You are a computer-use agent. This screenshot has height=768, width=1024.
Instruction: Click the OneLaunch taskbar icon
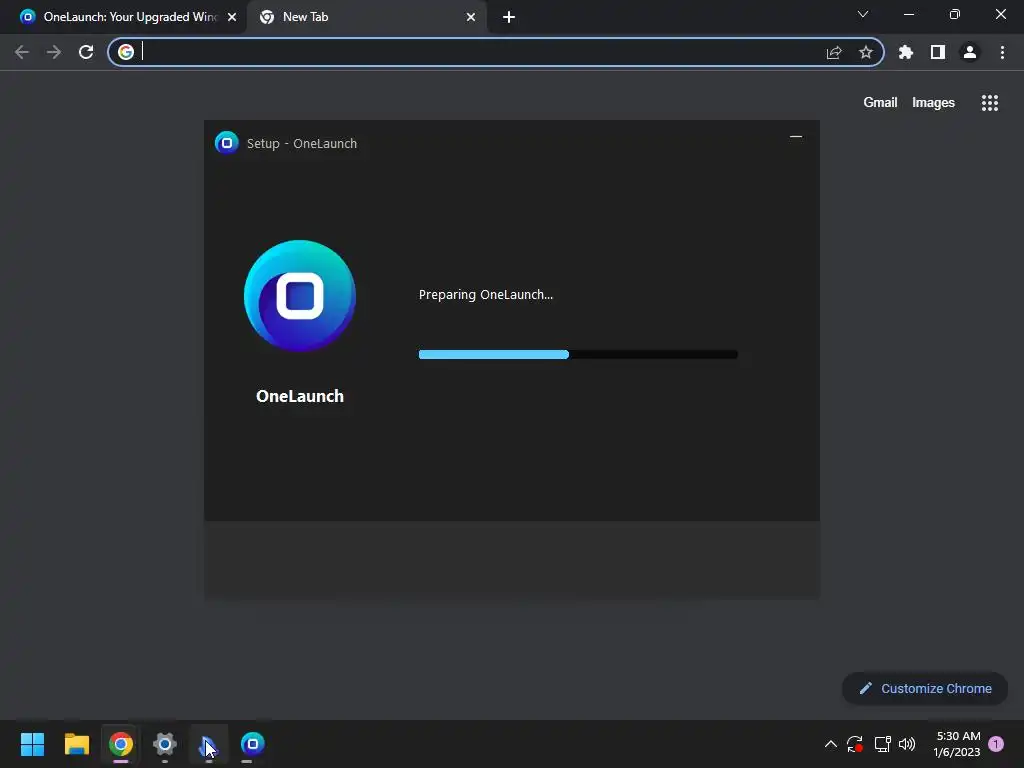252,744
